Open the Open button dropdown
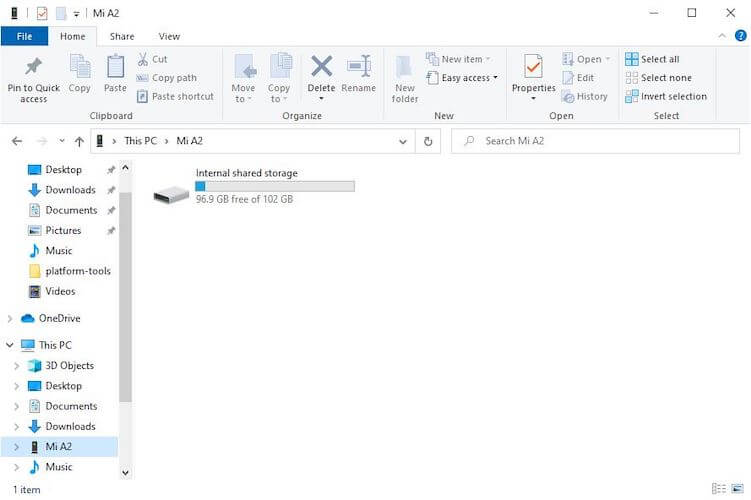 [608, 59]
